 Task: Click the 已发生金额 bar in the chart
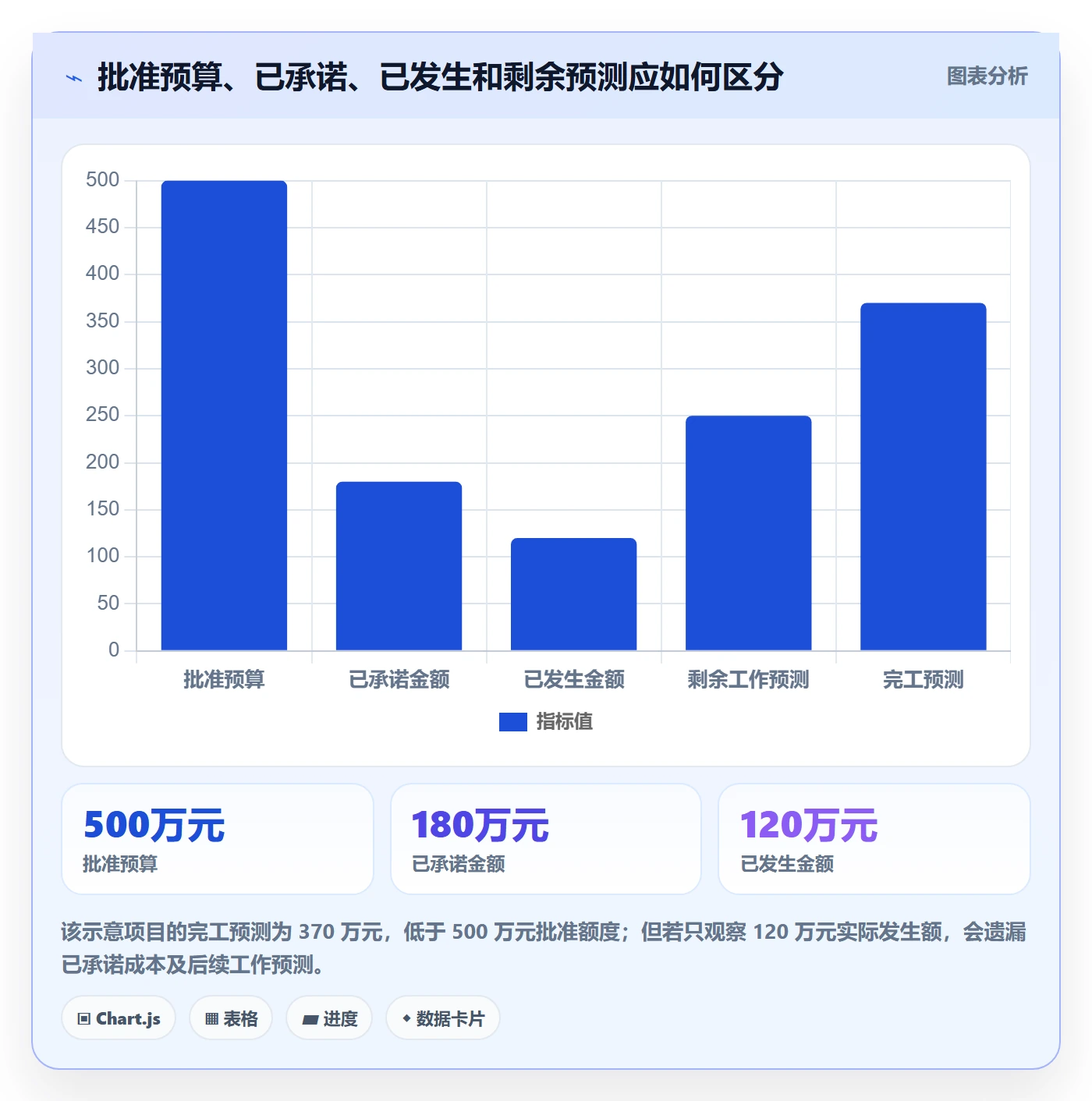click(x=573, y=594)
